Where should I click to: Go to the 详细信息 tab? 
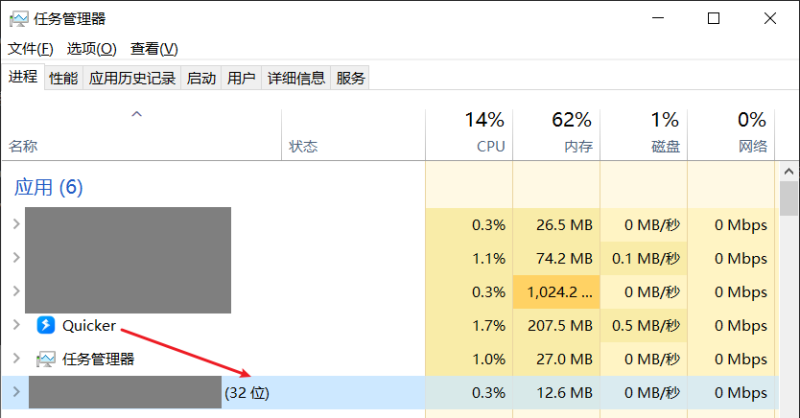pyautogui.click(x=295, y=78)
